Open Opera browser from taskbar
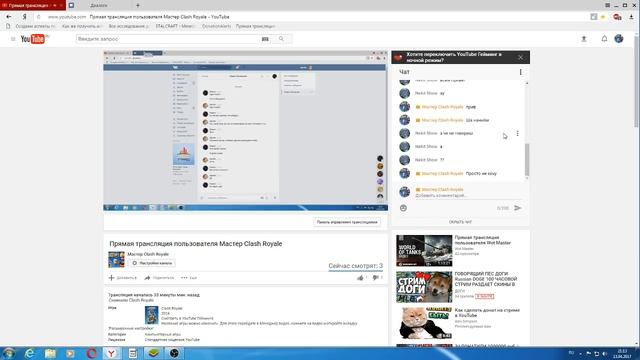This screenshot has height=360, width=640. (91, 353)
